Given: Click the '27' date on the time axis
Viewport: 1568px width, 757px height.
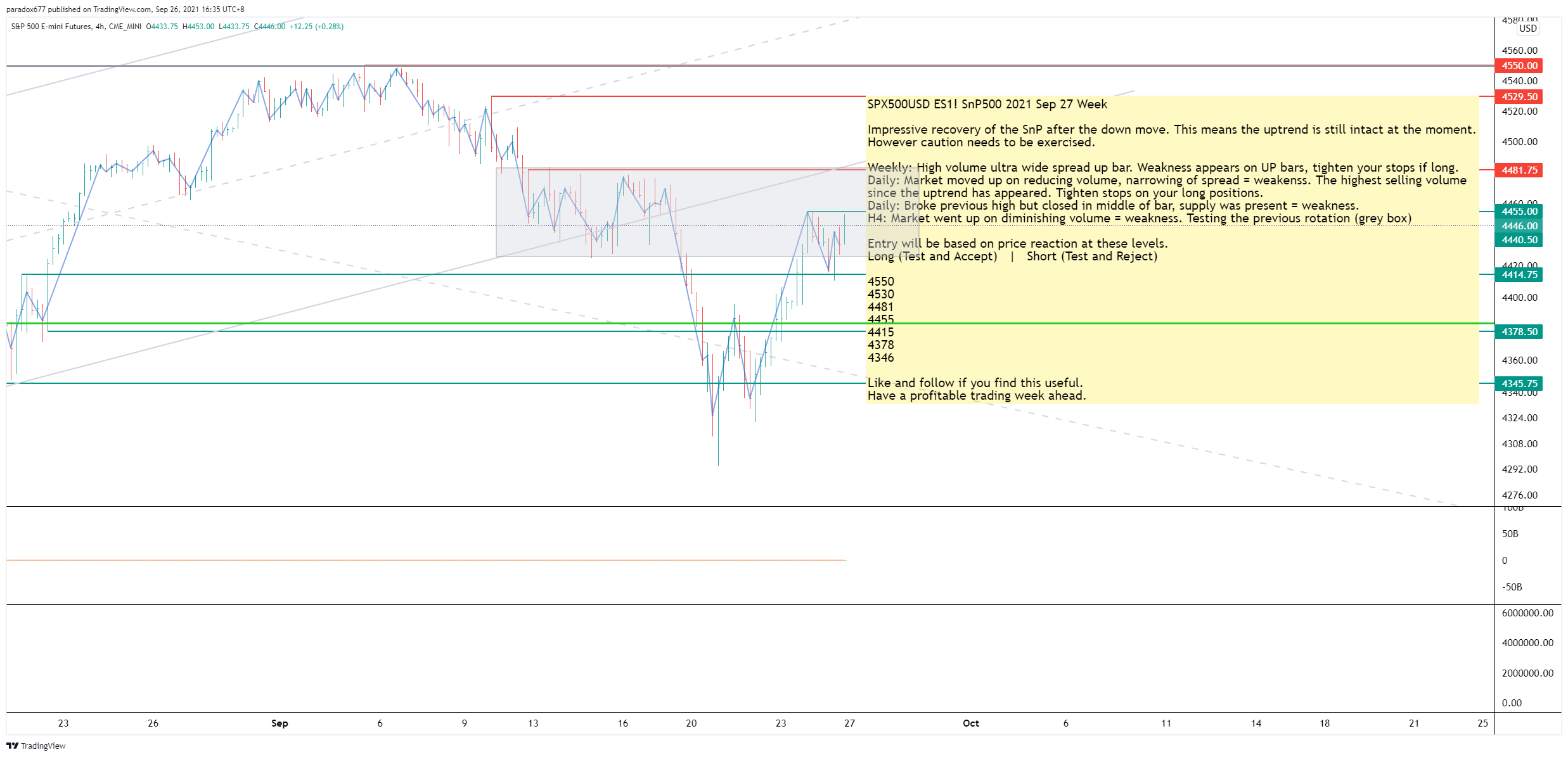Looking at the screenshot, I should coord(849,723).
